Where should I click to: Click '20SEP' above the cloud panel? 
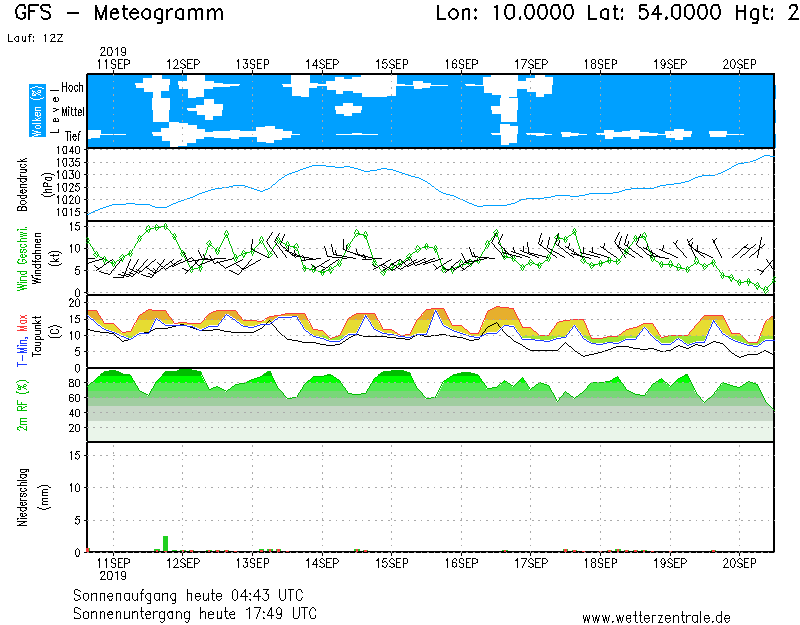tap(739, 65)
